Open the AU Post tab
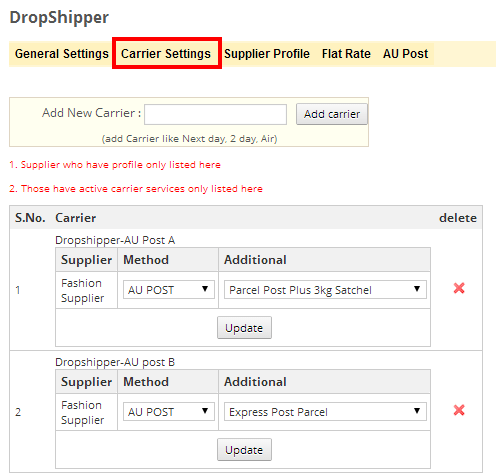Viewport: 496px width, 473px height. tap(405, 54)
